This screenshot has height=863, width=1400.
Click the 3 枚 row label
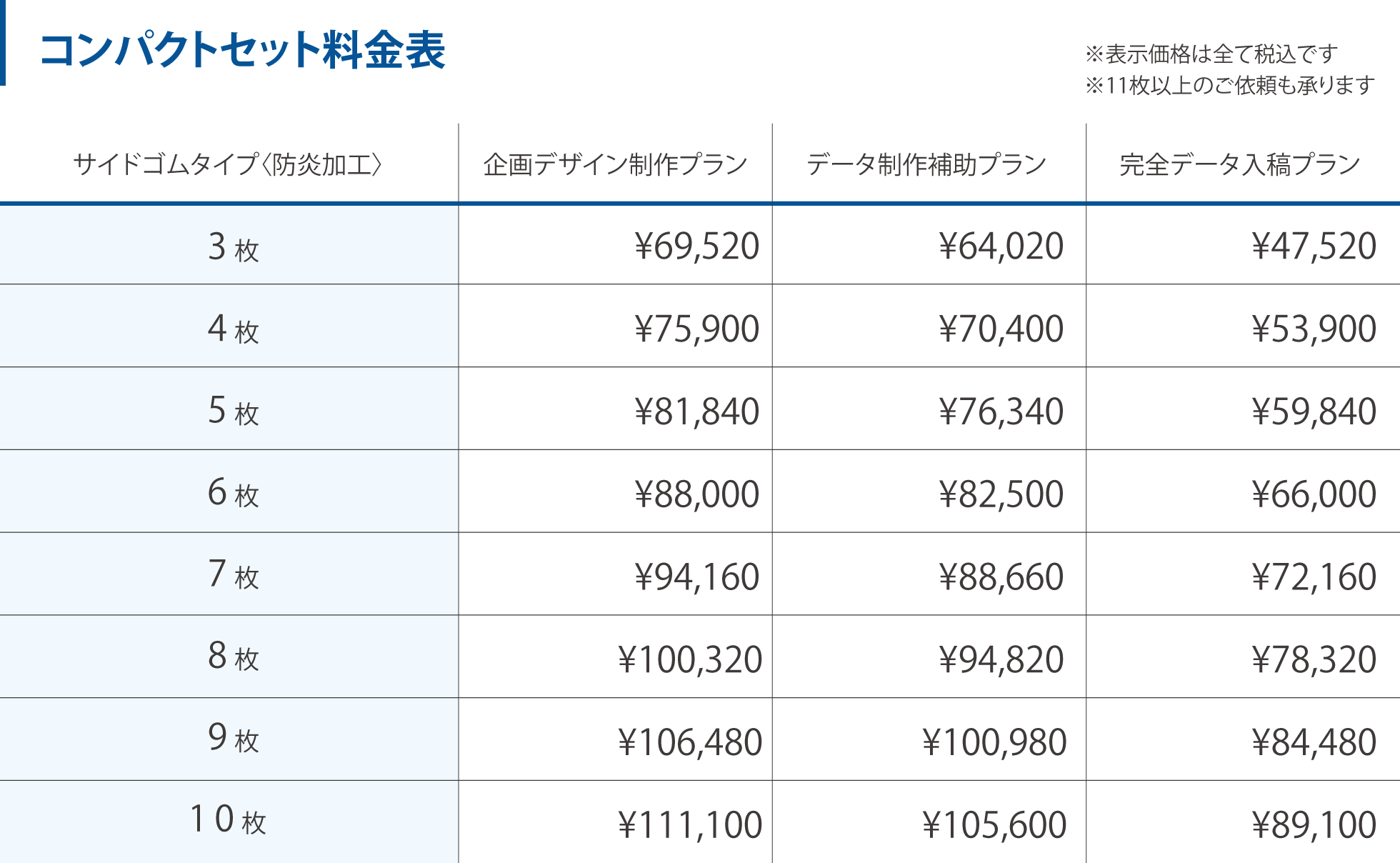233,247
